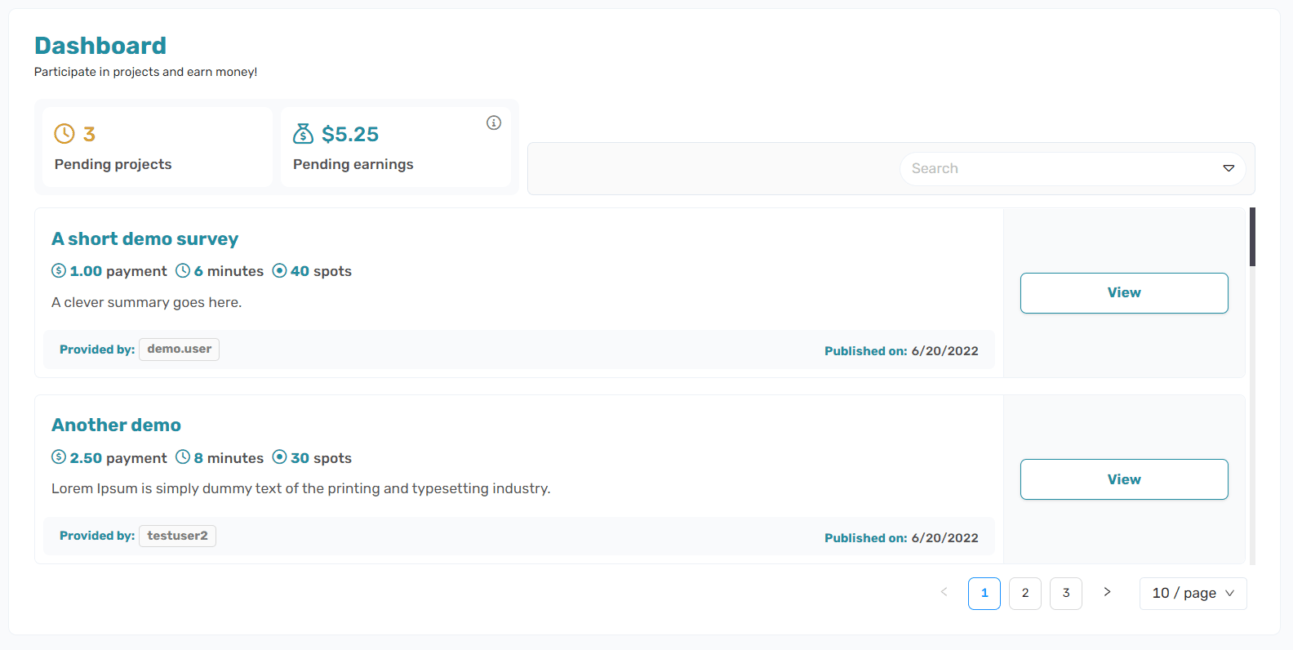The width and height of the screenshot is (1293, 650).
Task: Click the money bag pending earnings icon
Action: [x=303, y=134]
